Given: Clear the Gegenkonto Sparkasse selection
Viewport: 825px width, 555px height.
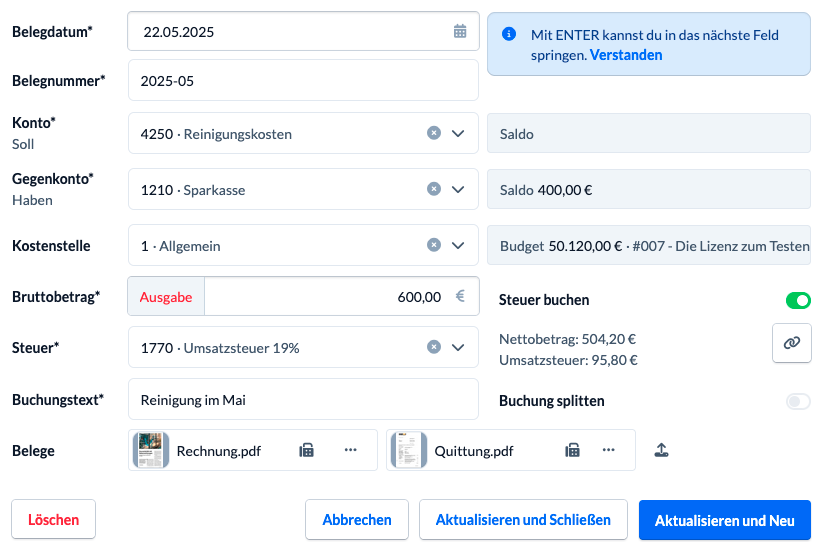Looking at the screenshot, I should click(434, 189).
